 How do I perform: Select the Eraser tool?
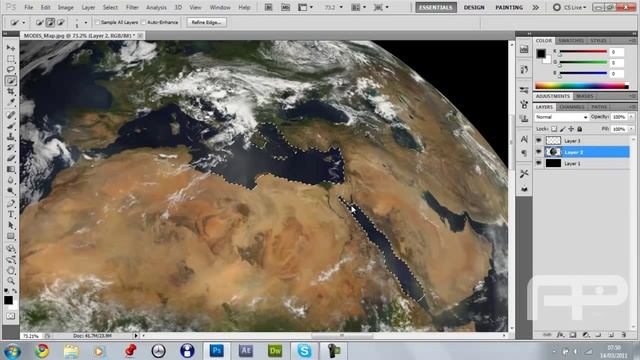point(11,158)
